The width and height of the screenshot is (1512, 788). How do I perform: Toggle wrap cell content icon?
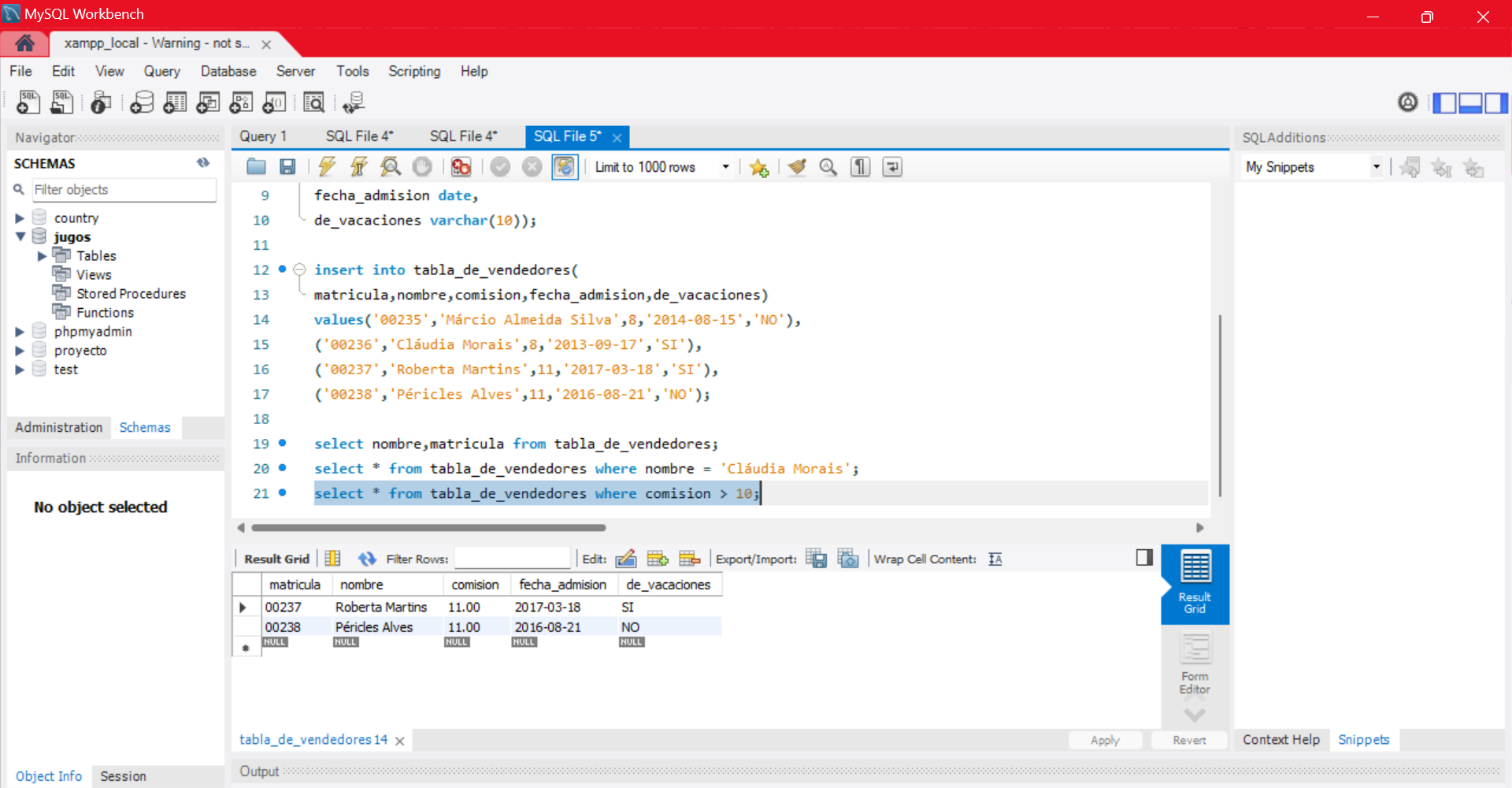pyautogui.click(x=995, y=559)
